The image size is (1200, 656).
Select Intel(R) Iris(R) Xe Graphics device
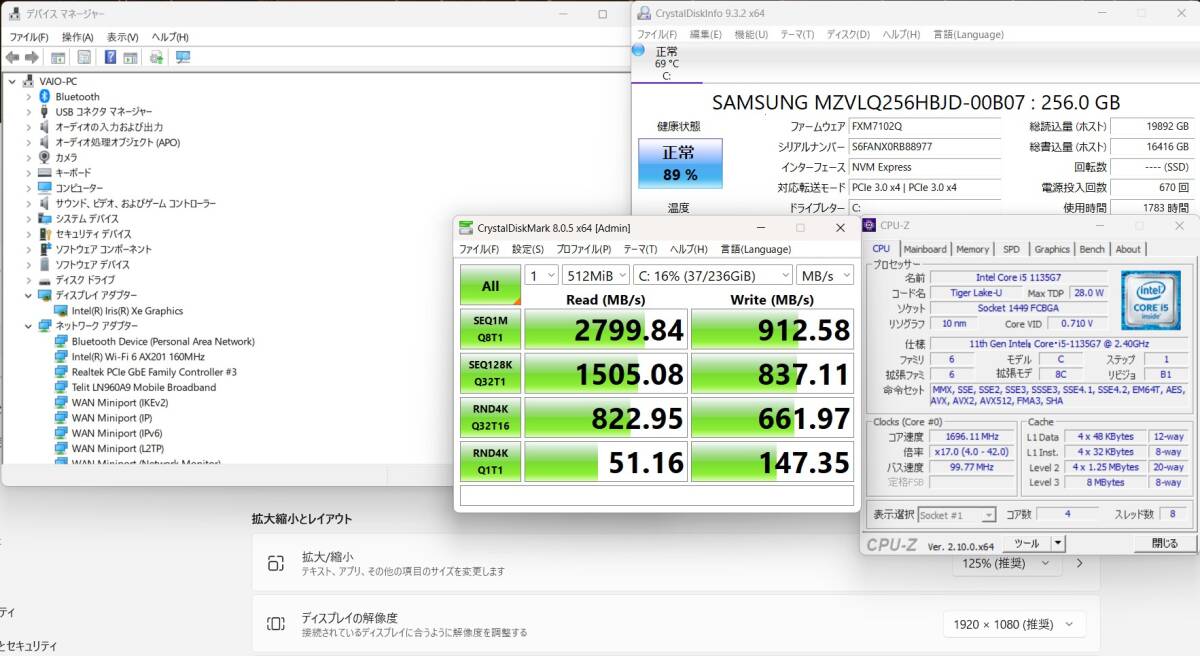127,311
